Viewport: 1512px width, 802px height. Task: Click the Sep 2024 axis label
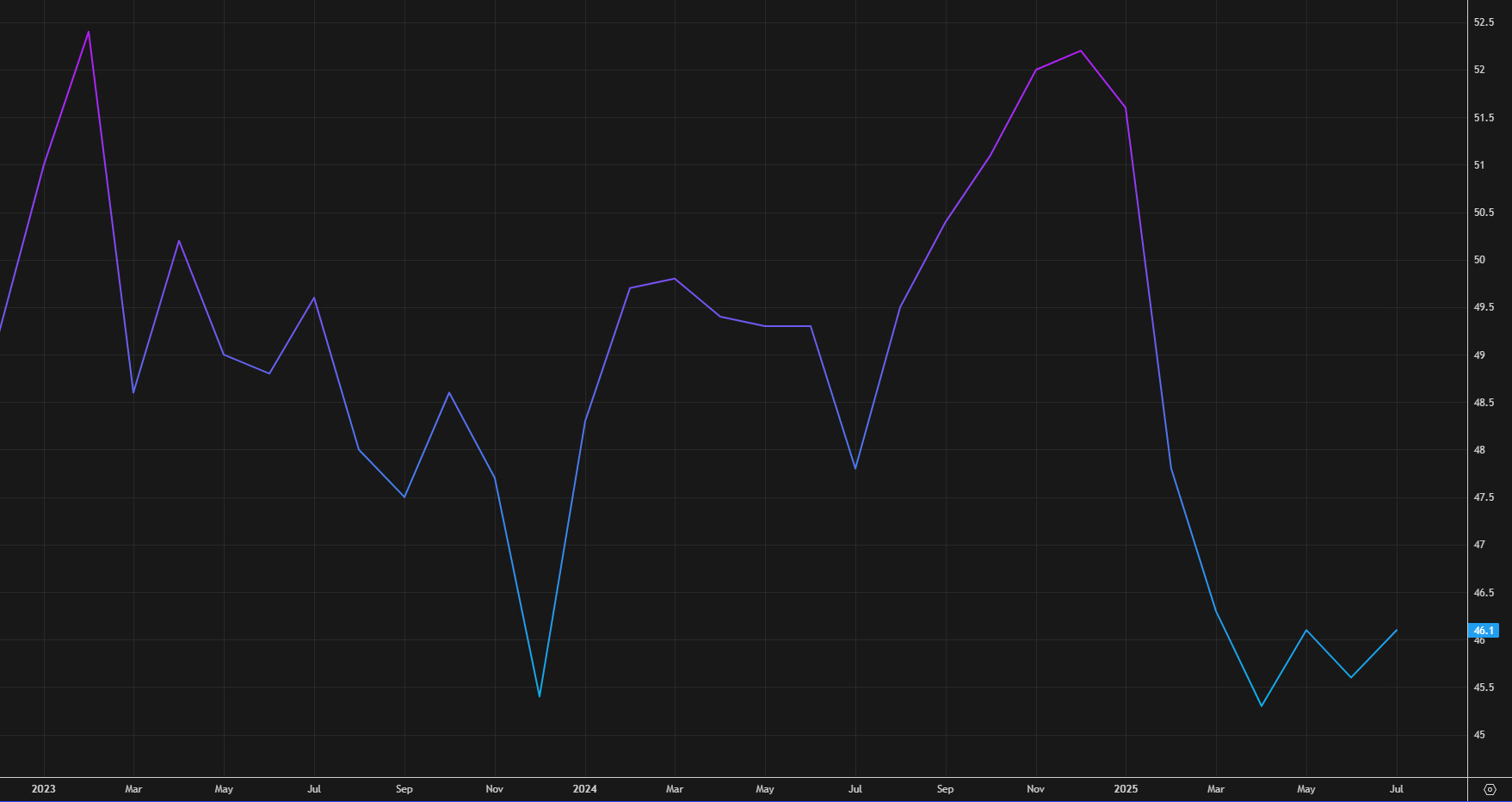(x=945, y=788)
